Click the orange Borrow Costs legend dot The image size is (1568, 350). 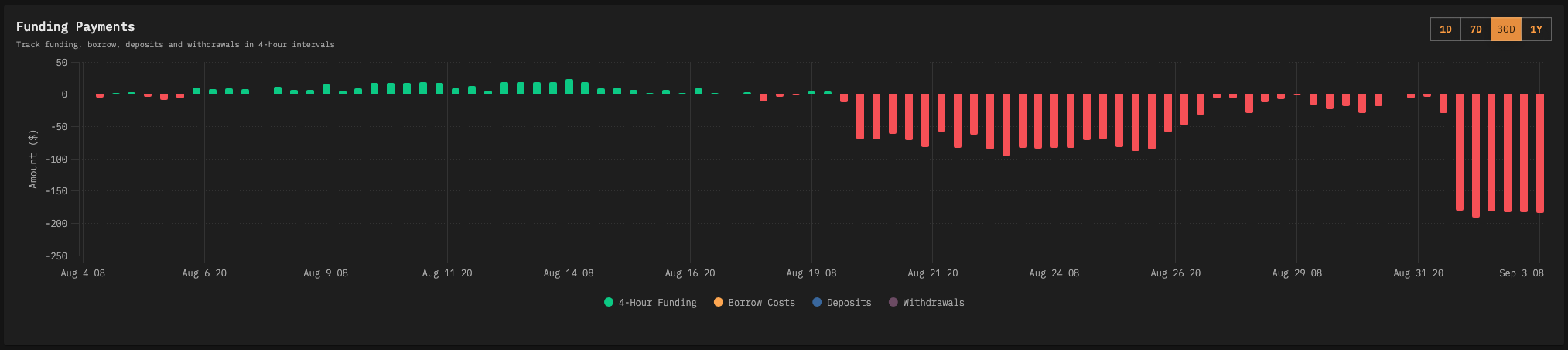(x=719, y=303)
